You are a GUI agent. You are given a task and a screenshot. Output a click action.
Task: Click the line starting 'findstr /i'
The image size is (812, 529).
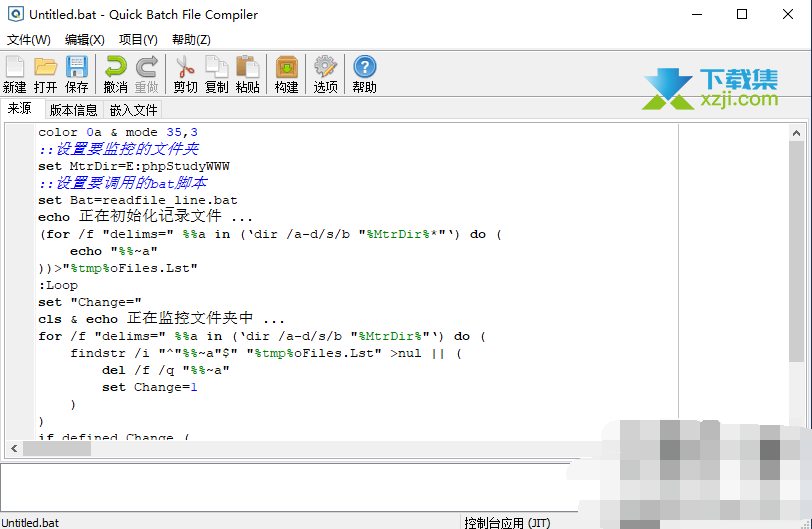pos(266,353)
